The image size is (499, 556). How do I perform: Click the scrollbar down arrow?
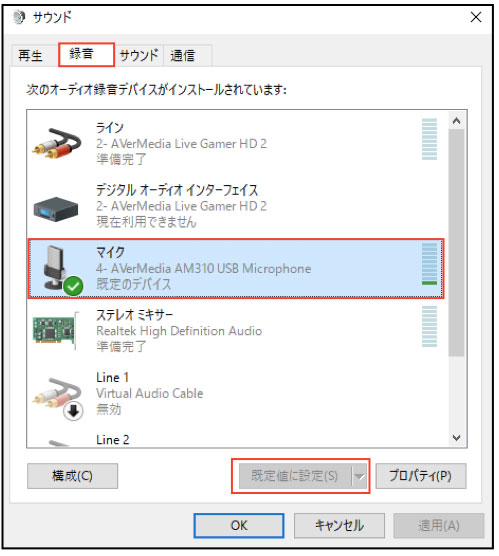[456, 438]
